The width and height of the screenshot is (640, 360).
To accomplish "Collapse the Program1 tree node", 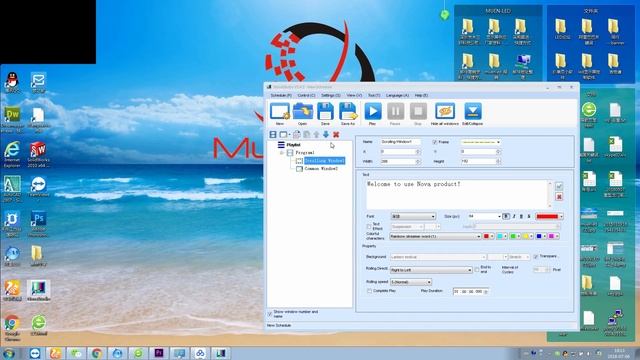I will coord(282,153).
